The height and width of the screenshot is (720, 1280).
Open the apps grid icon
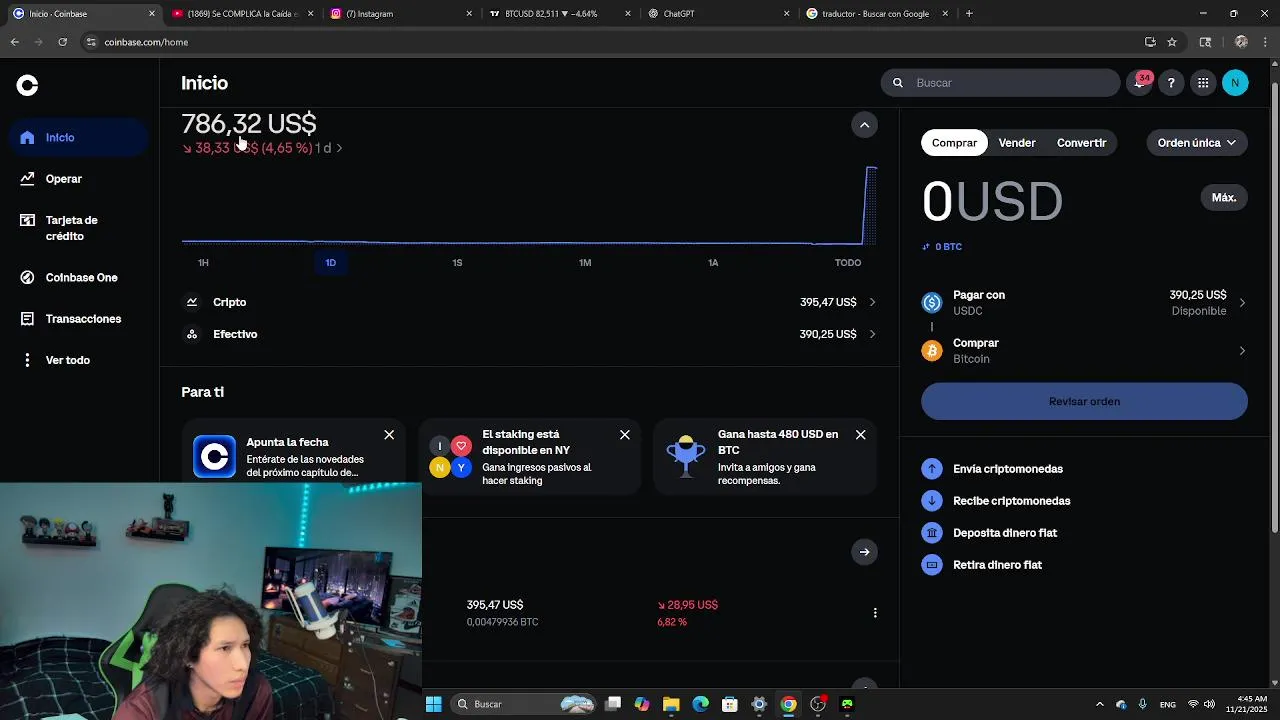[x=1203, y=83]
